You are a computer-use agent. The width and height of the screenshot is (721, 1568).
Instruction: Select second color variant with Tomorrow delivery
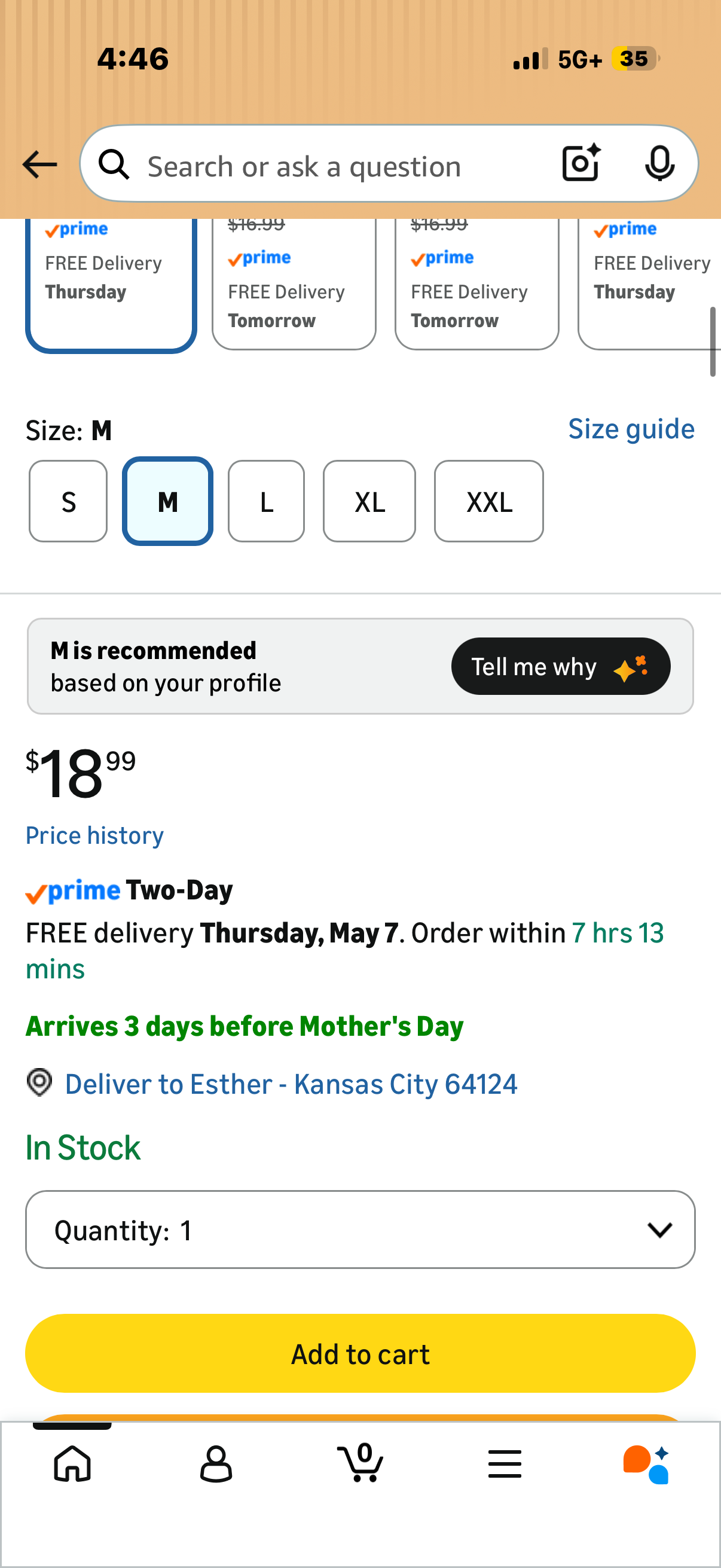(x=294, y=283)
